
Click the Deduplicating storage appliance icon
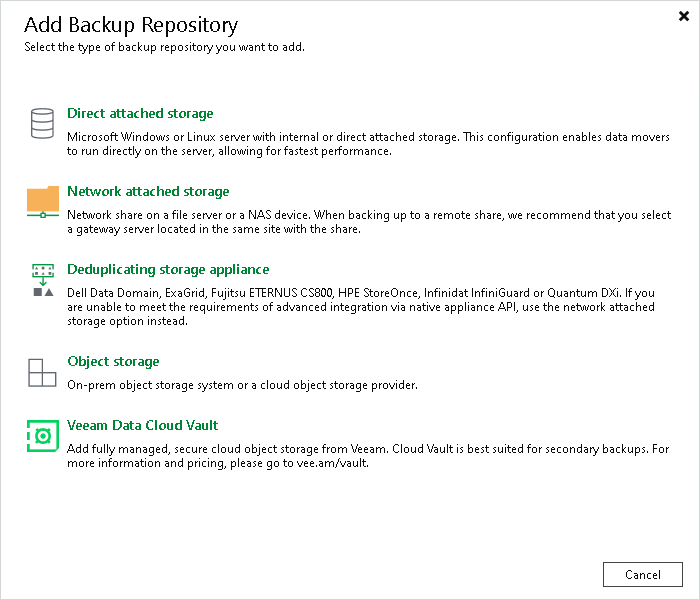(x=42, y=280)
